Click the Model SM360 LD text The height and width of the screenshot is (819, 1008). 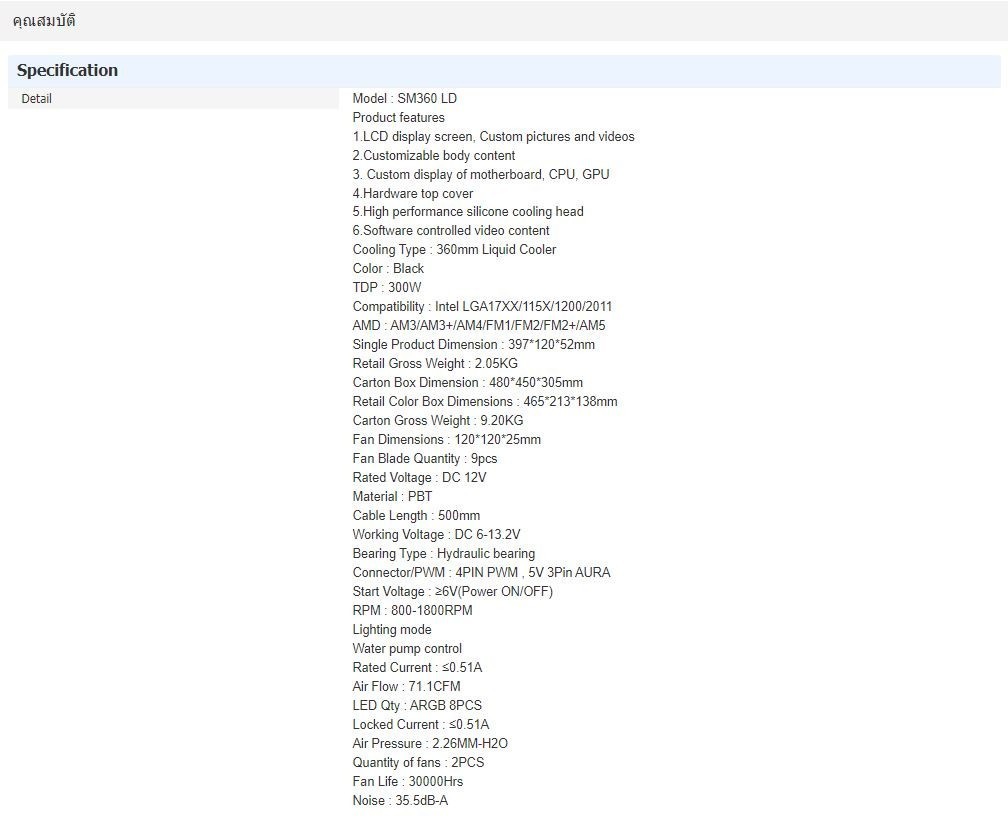404,99
